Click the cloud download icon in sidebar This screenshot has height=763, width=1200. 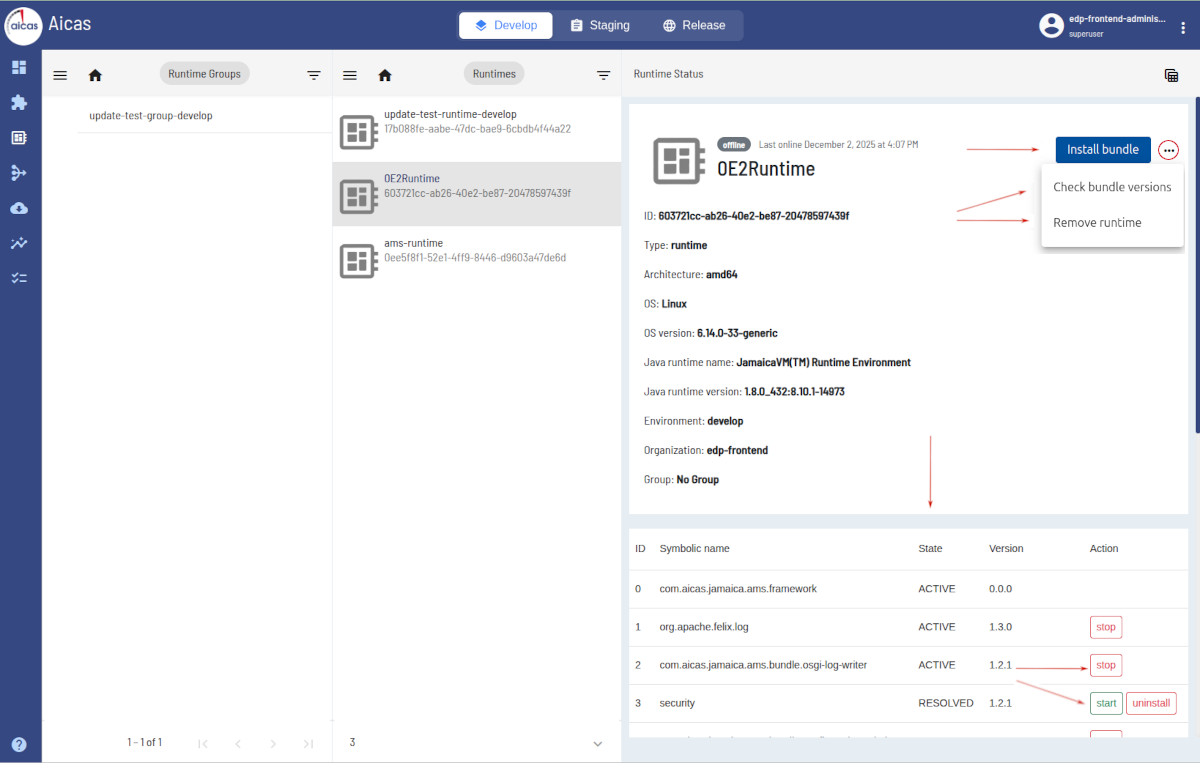(19, 208)
